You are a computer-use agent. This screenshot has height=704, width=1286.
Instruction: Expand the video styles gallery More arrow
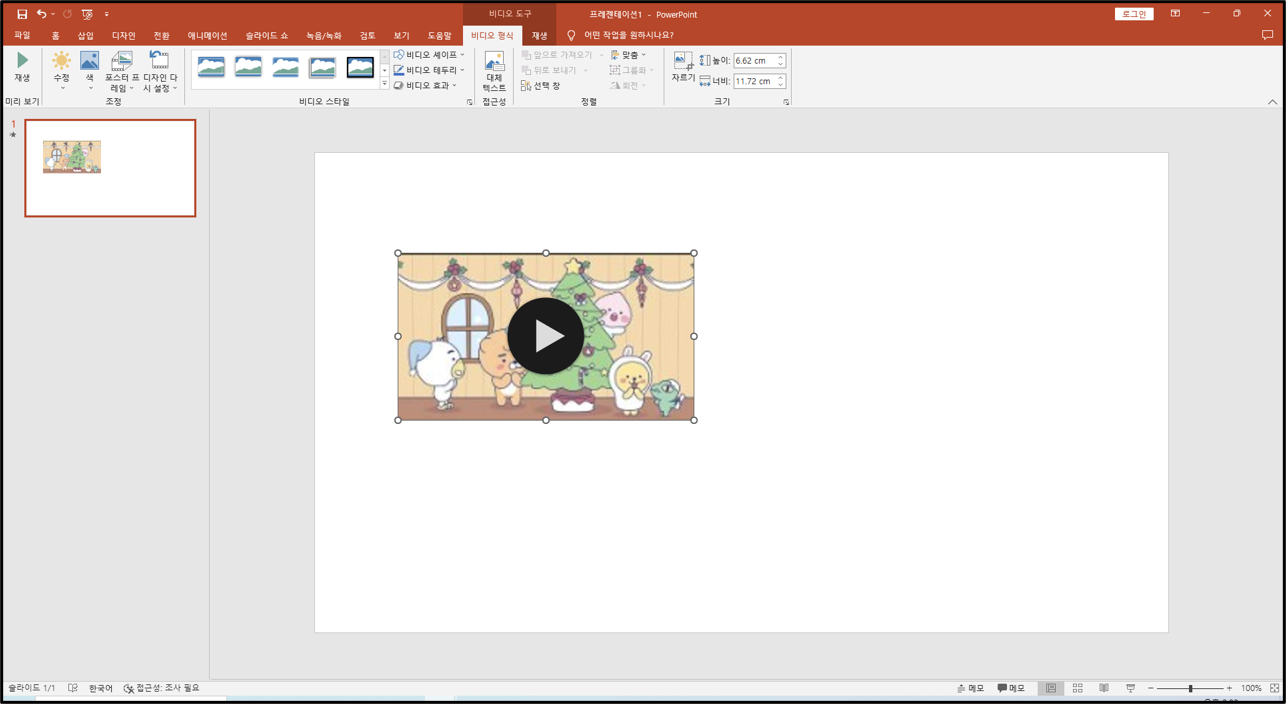tap(384, 84)
